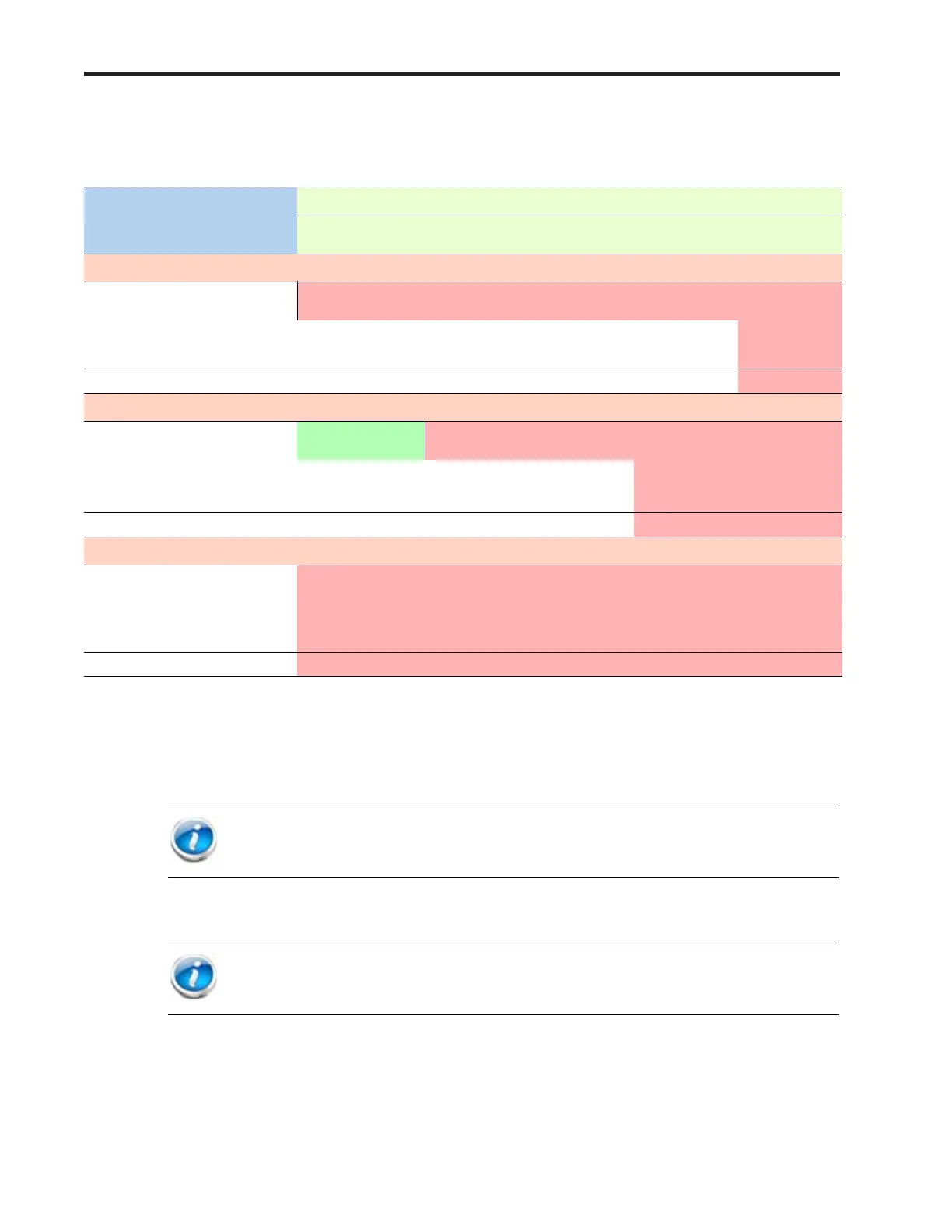Click the first blue info note icon

pyautogui.click(x=193, y=840)
